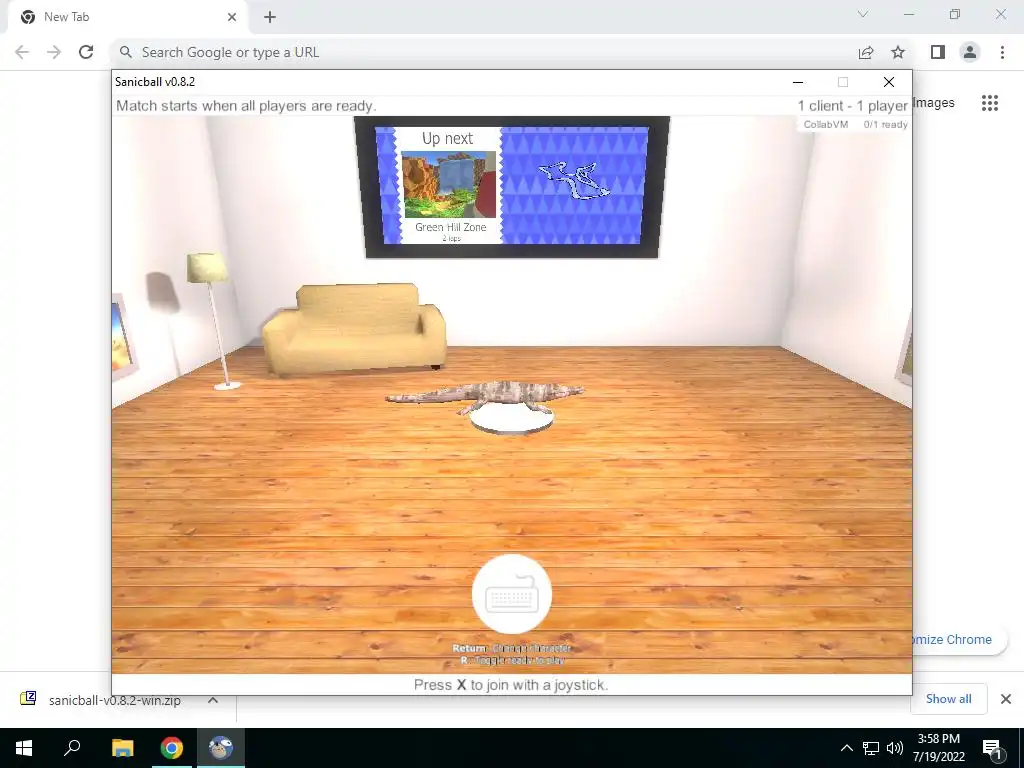
Task: Show hidden system tray icons
Action: pos(846,748)
